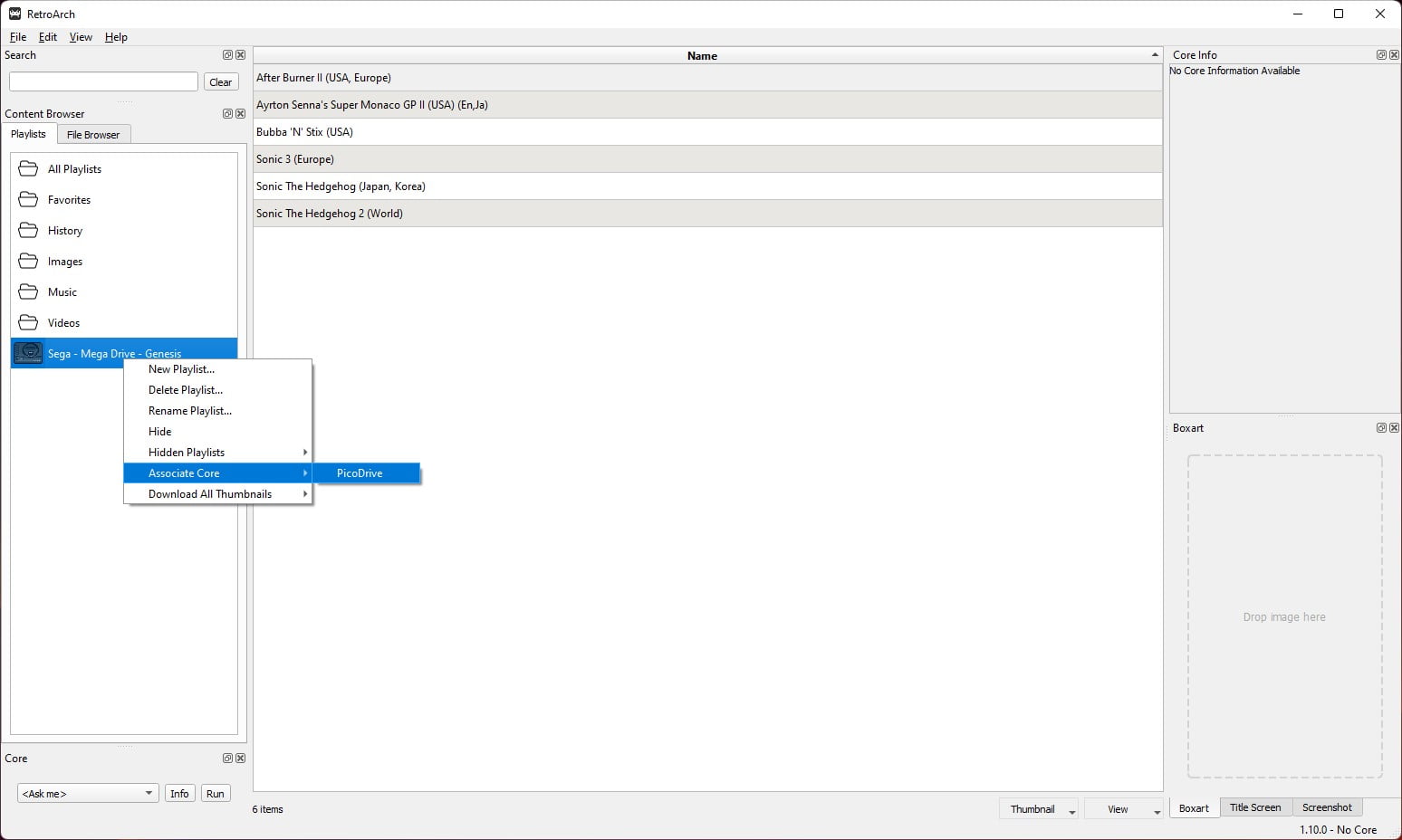Close the Boxart panel
Screen dimensions: 1402x840
1394,428
